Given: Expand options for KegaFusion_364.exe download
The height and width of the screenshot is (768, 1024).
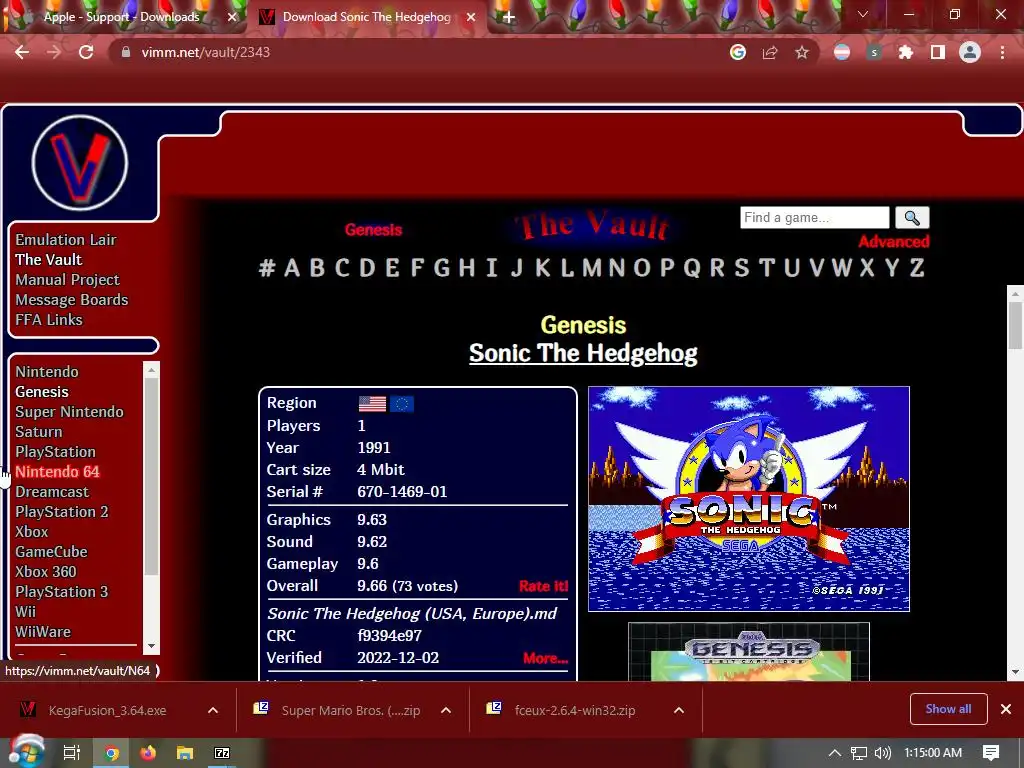Looking at the screenshot, I should (213, 710).
